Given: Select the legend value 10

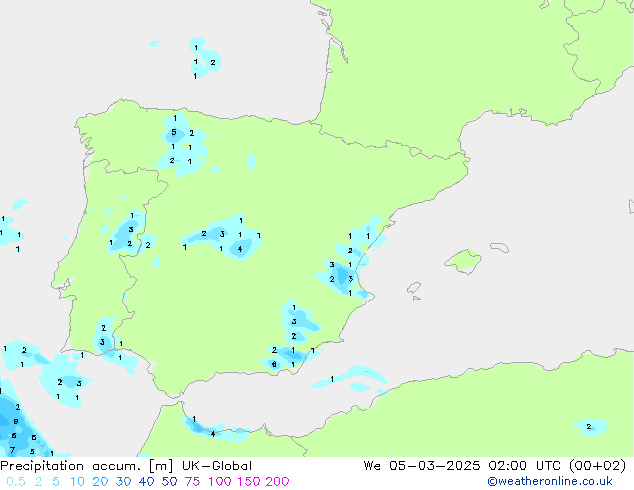Looking at the screenshot, I should point(77,482).
